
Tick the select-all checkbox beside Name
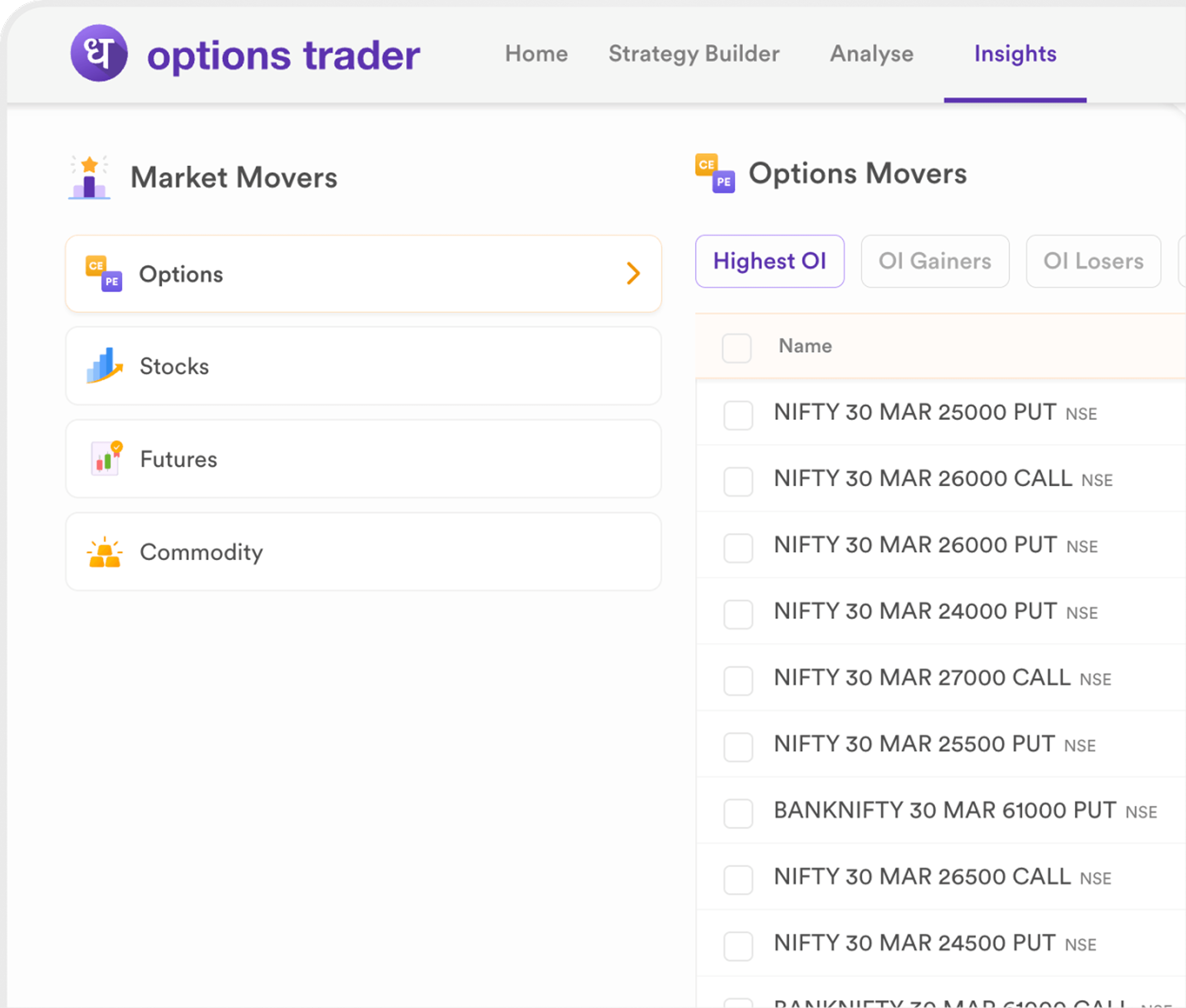736,347
